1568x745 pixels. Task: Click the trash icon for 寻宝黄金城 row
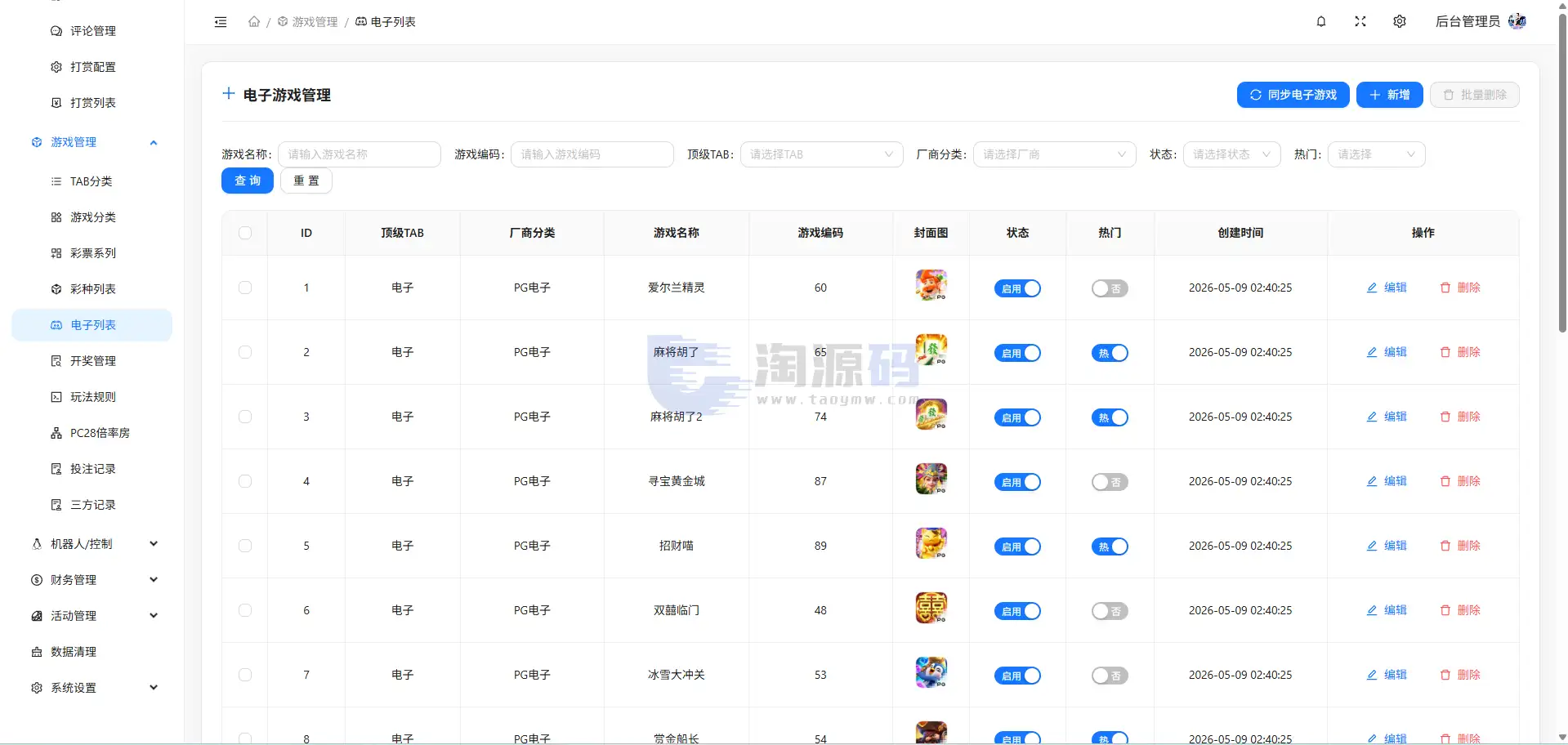pos(1445,481)
